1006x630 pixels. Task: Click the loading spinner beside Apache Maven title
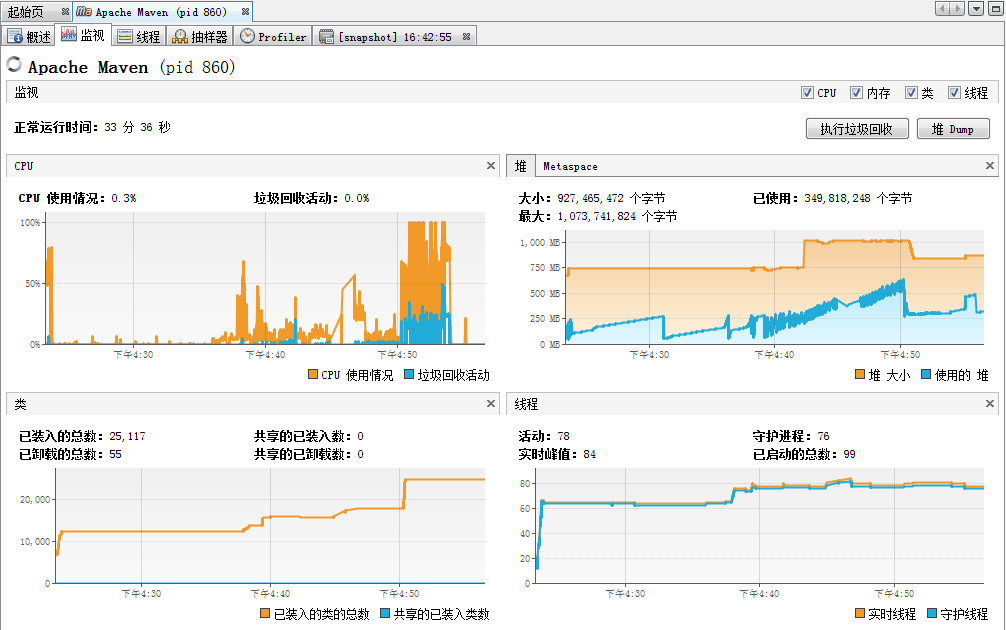click(x=14, y=64)
